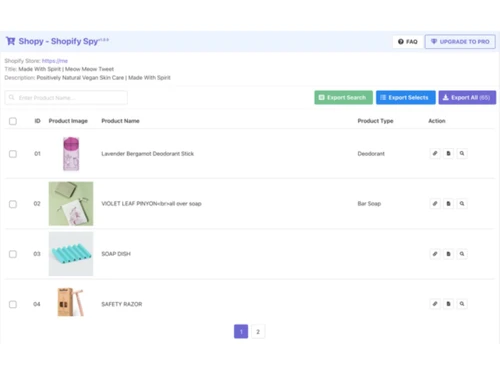Image resolution: width=500 pixels, height=375 pixels.
Task: Click the magnifier icon for SAFETY RAZOR row
Action: [462, 304]
